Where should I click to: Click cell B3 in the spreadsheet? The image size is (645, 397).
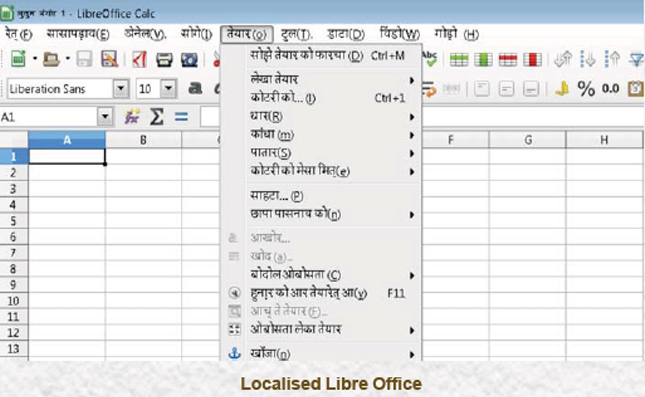[143, 188]
